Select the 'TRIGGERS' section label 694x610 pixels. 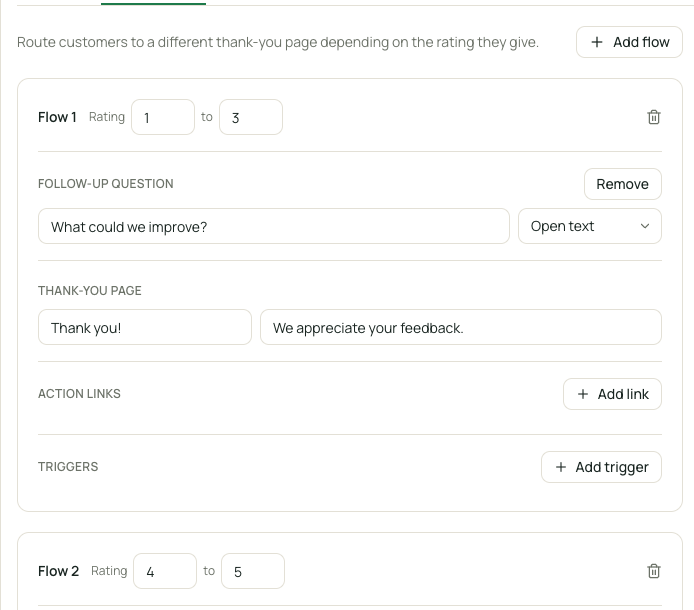coord(68,467)
